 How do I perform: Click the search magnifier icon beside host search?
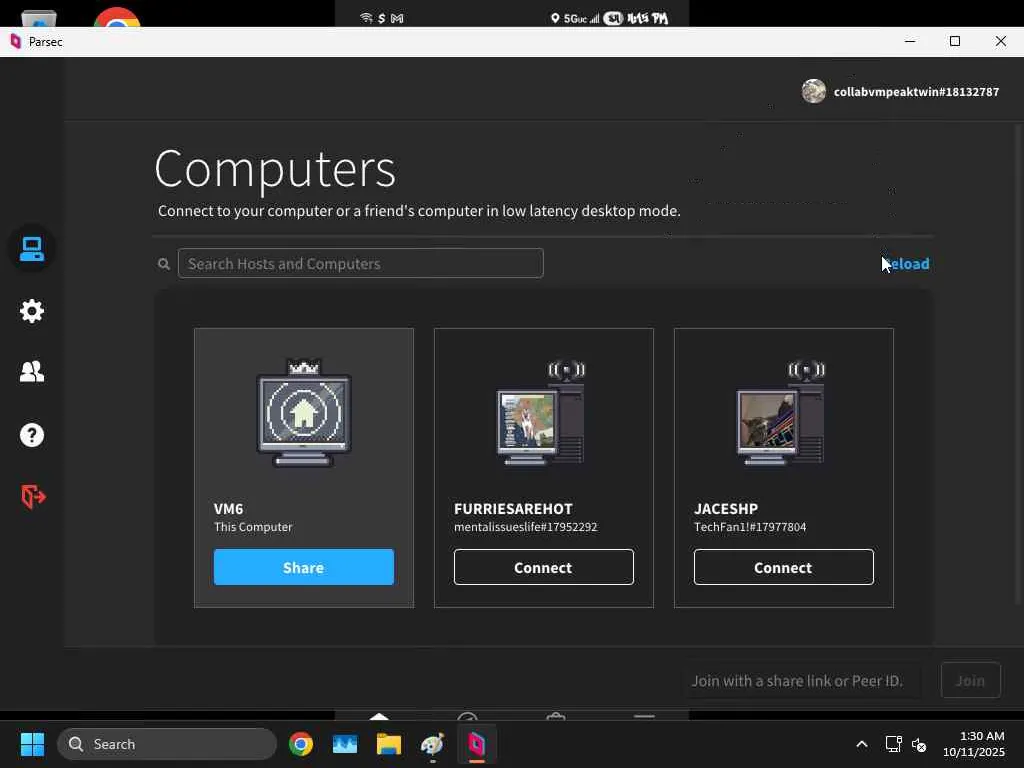click(164, 264)
